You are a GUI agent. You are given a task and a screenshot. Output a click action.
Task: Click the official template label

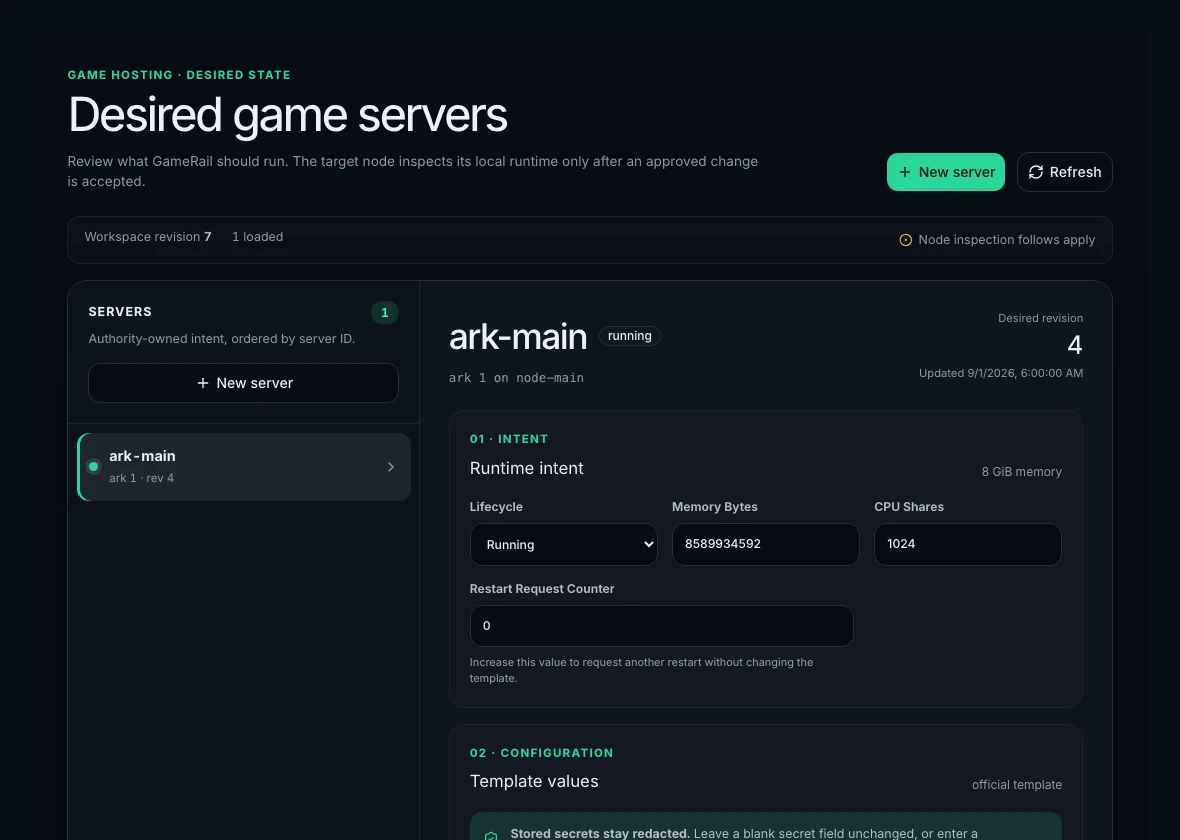[x=1016, y=784]
